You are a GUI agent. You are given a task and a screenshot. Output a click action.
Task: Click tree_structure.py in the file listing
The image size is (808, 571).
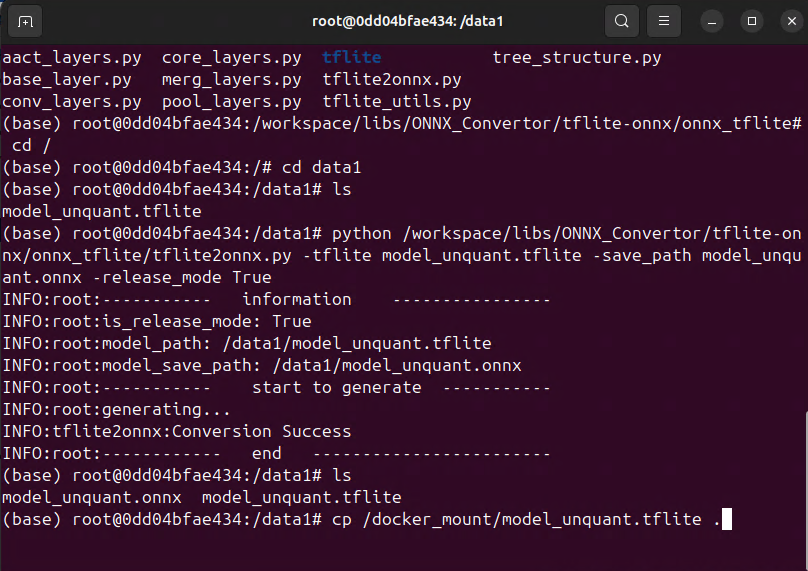pyautogui.click(x=577, y=58)
